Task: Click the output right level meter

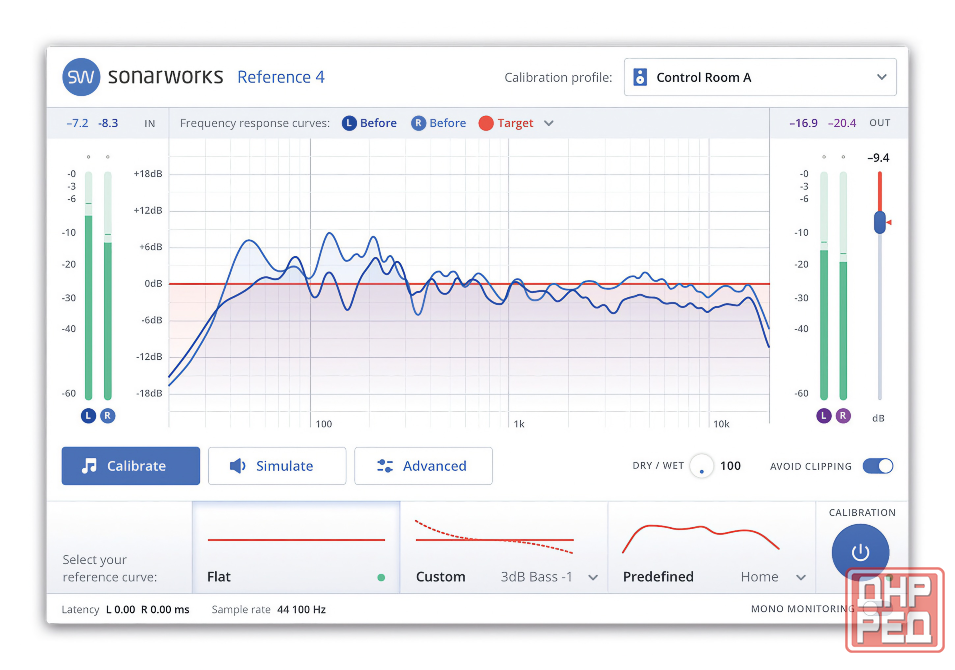Action: click(x=844, y=286)
